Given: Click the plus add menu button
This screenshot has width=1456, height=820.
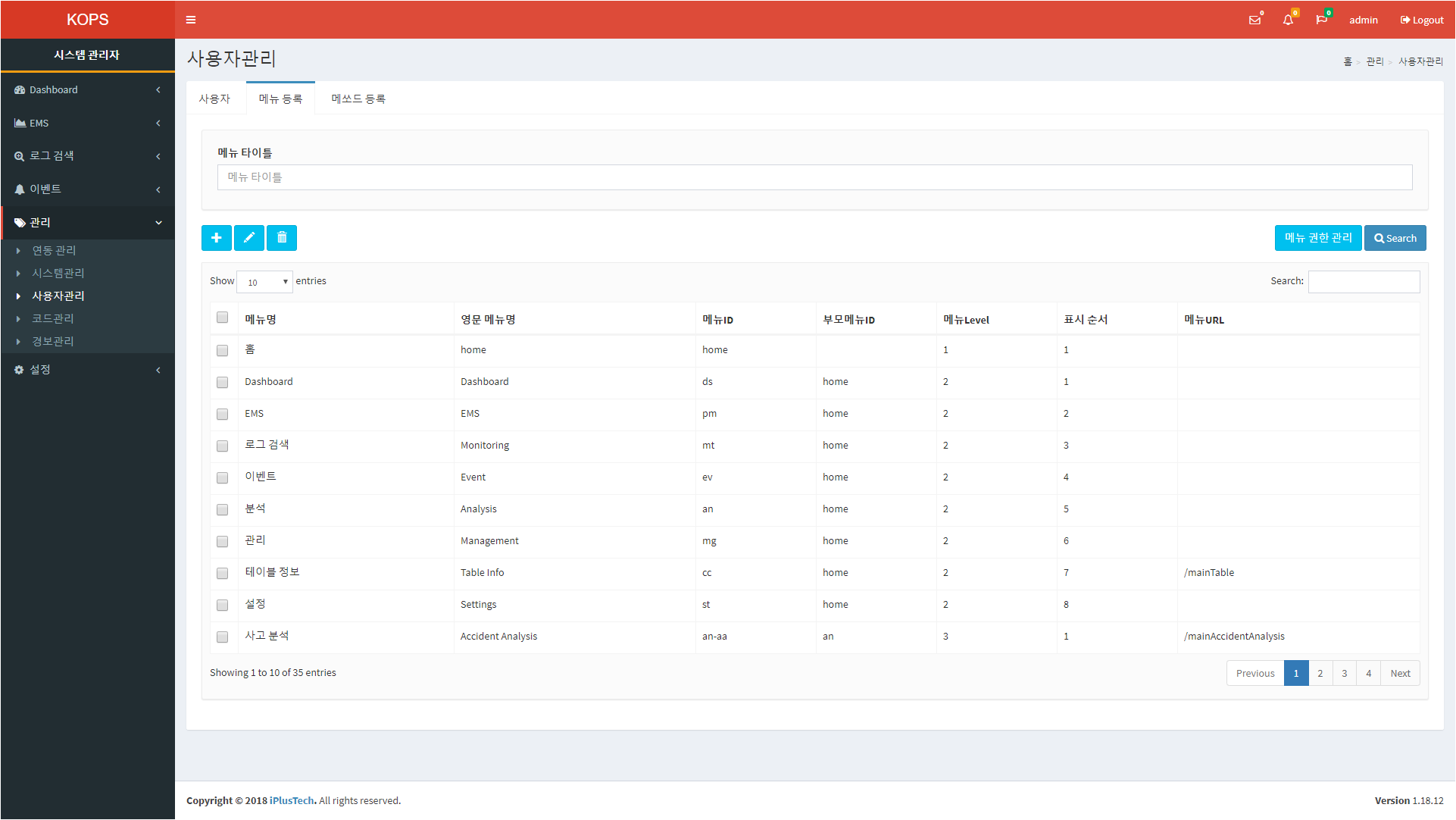Looking at the screenshot, I should click(x=217, y=238).
